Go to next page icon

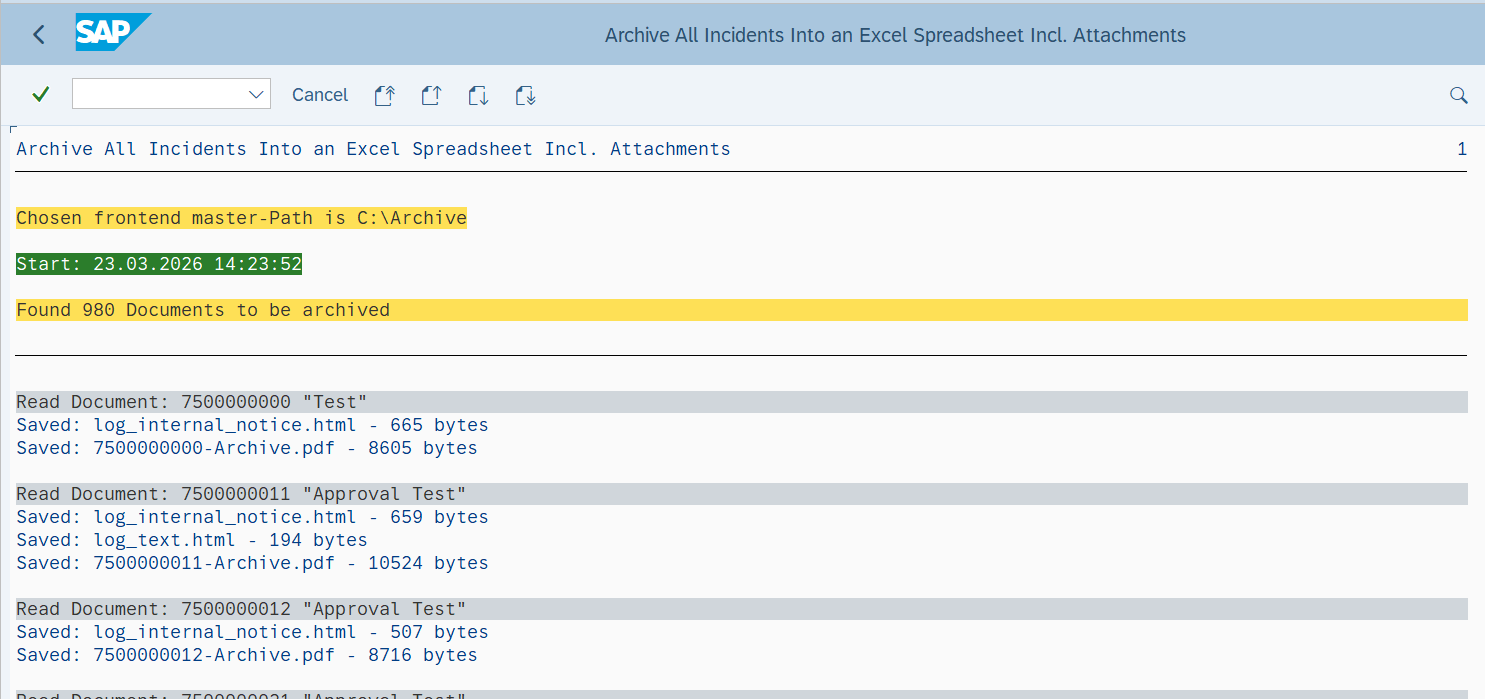(x=478, y=95)
